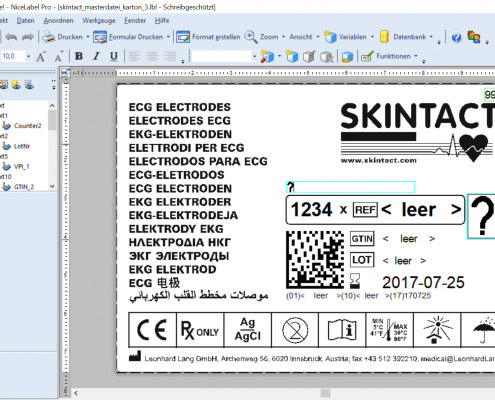
Task: Click the Drucken printer icon
Action: coord(49,37)
